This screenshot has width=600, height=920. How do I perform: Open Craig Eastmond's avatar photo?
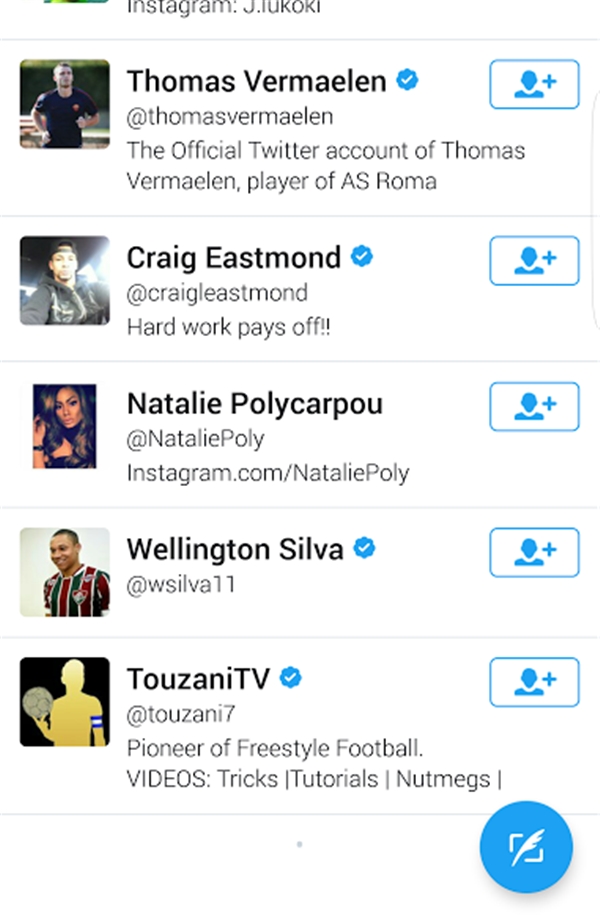tap(65, 280)
